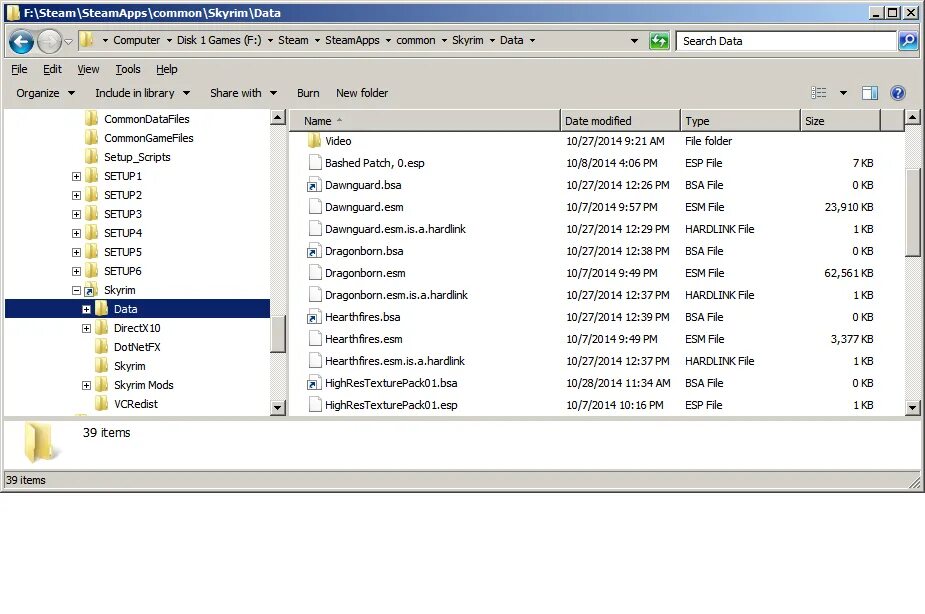925x614 pixels.
Task: Refresh the folder with green arrows icon
Action: [x=659, y=41]
